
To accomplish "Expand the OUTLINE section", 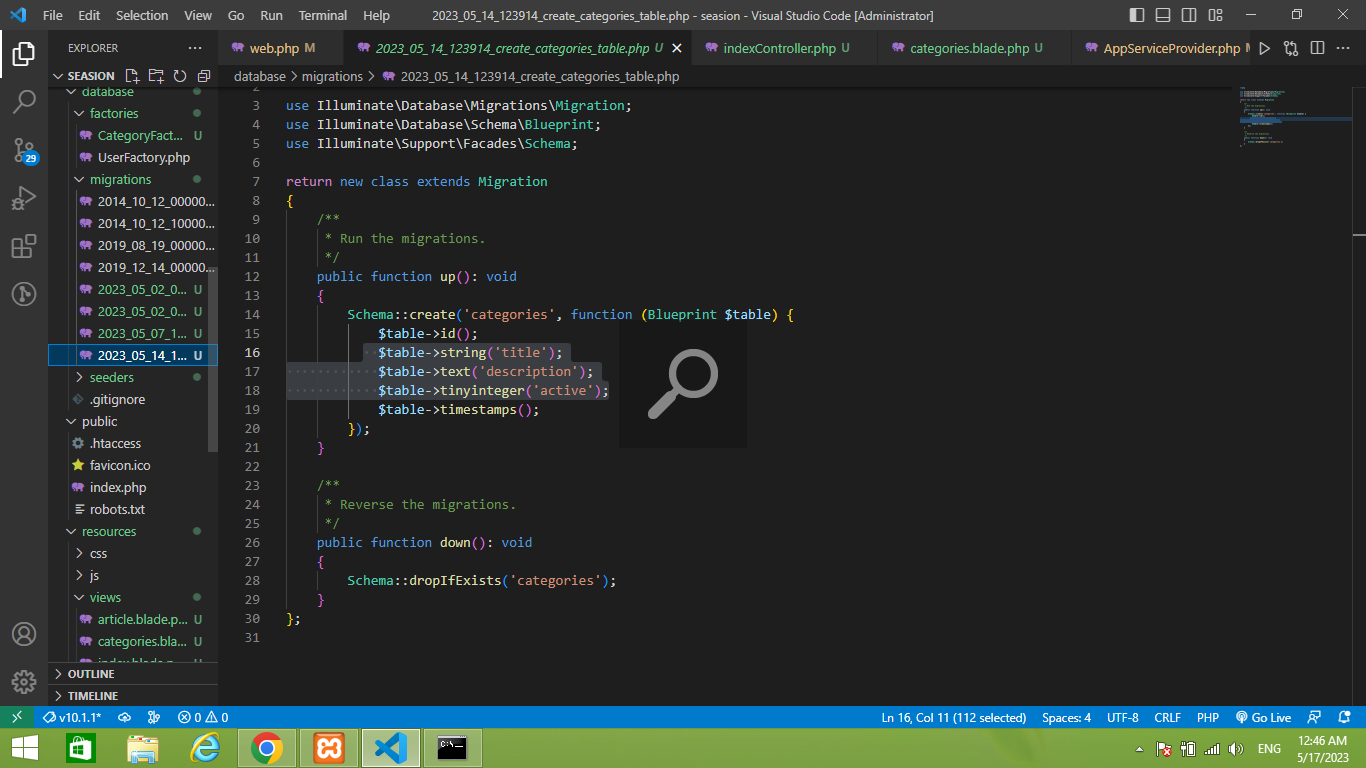I will tap(133, 674).
